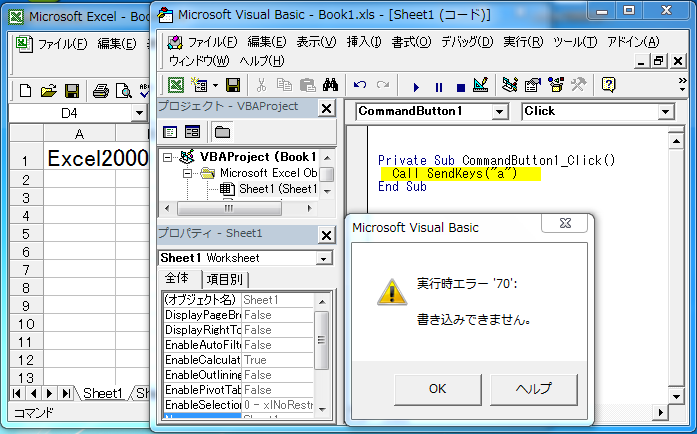Click View Microsoft Excel icon in VBA toolbar
Image resolution: width=697 pixels, height=434 pixels.
click(x=176, y=84)
